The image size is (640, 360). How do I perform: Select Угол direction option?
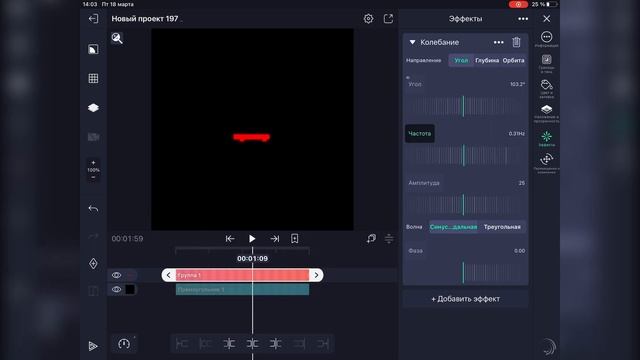click(x=461, y=60)
